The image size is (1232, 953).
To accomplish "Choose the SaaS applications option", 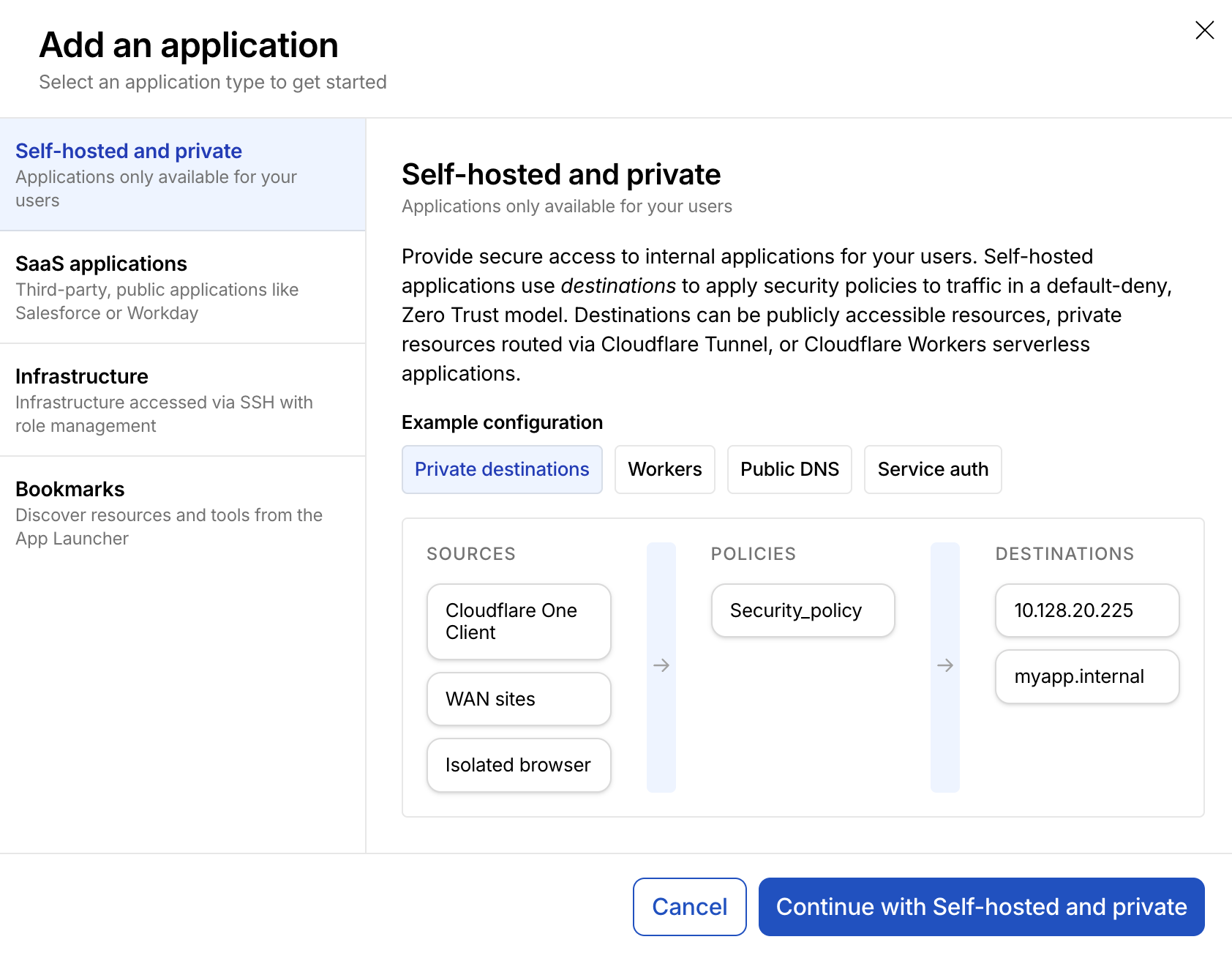I will pyautogui.click(x=182, y=288).
